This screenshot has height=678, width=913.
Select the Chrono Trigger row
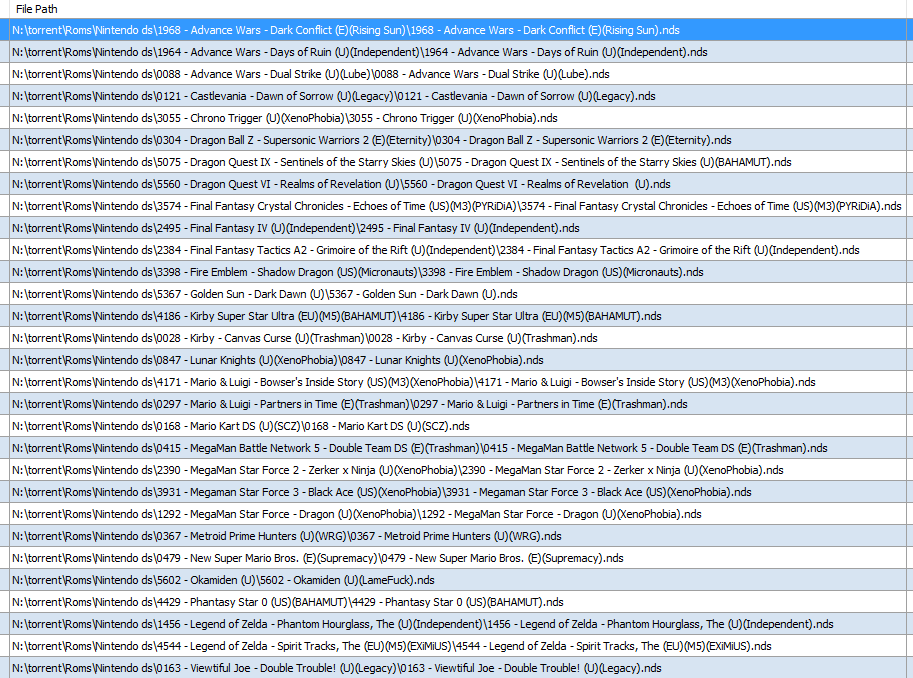[x=458, y=118]
